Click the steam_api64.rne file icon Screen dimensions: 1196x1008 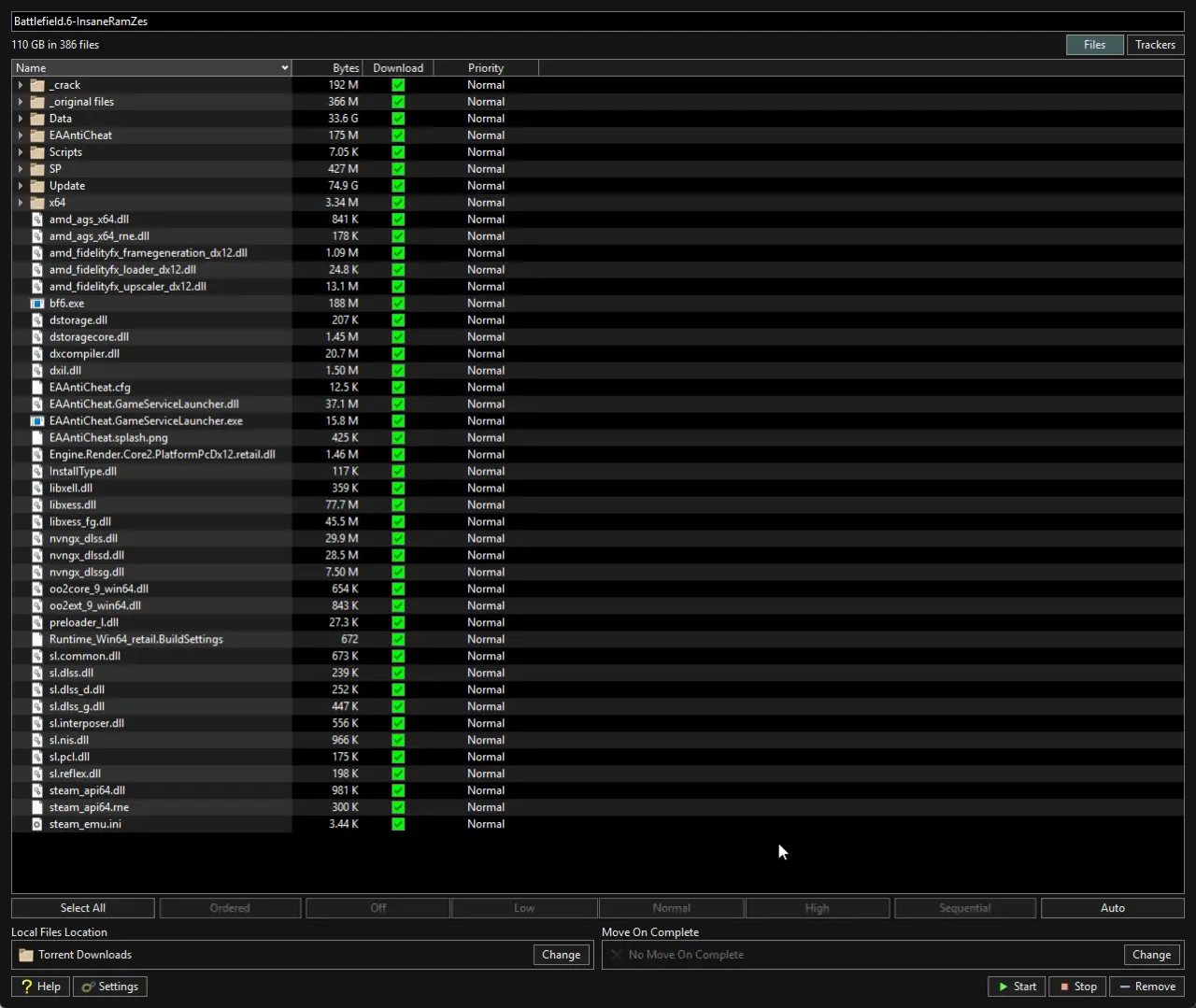click(37, 808)
